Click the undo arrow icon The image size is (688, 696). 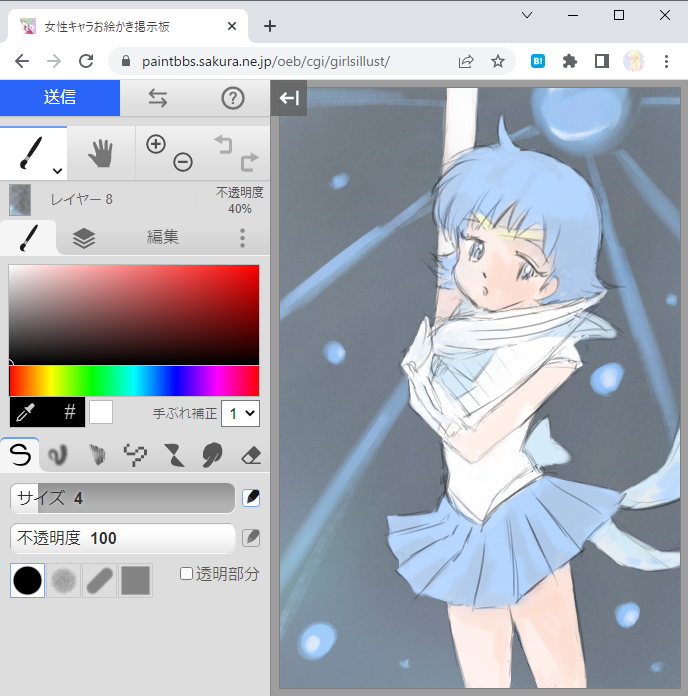click(224, 145)
